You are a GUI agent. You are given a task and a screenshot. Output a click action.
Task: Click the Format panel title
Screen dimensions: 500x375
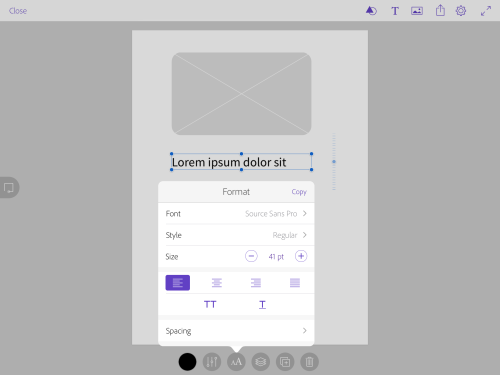click(x=236, y=192)
